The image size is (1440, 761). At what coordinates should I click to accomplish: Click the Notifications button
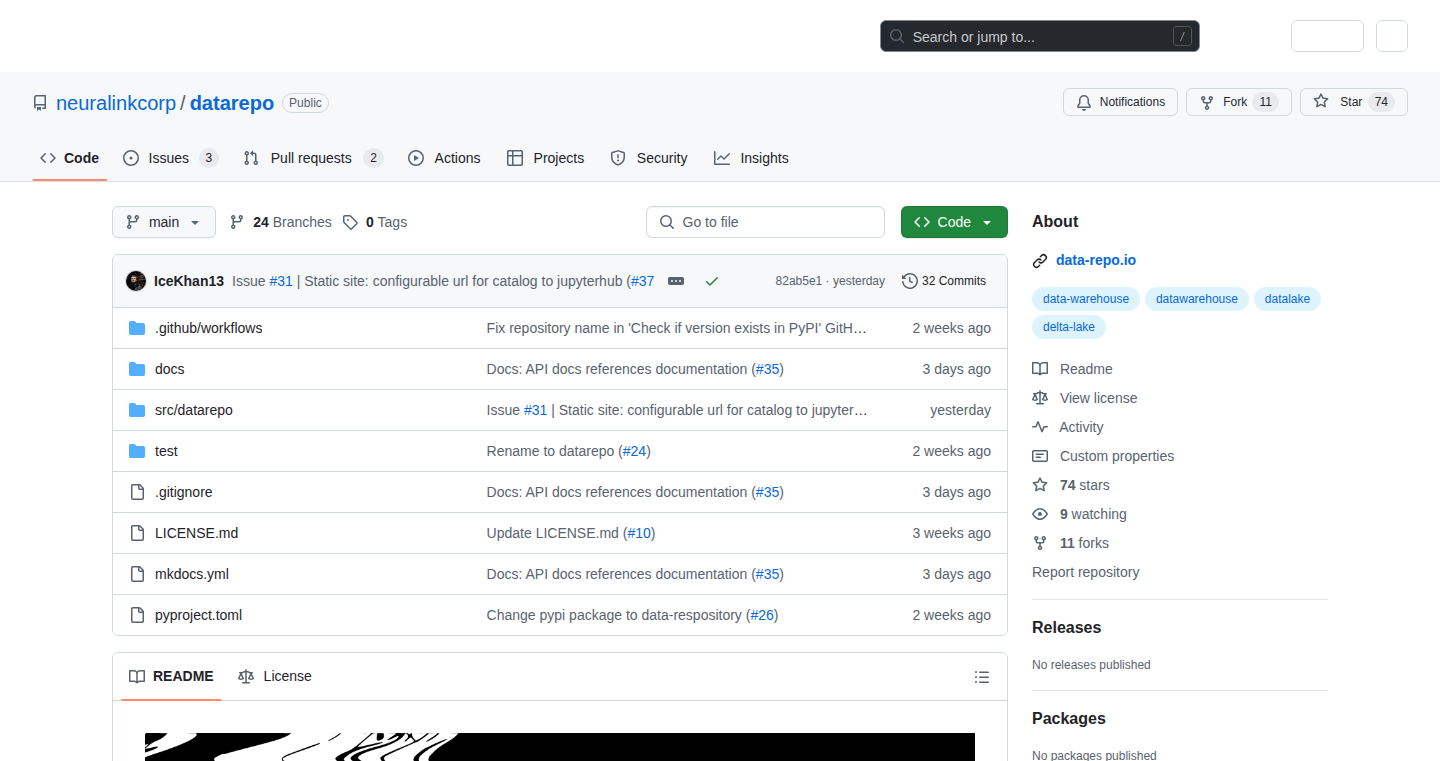(1120, 102)
